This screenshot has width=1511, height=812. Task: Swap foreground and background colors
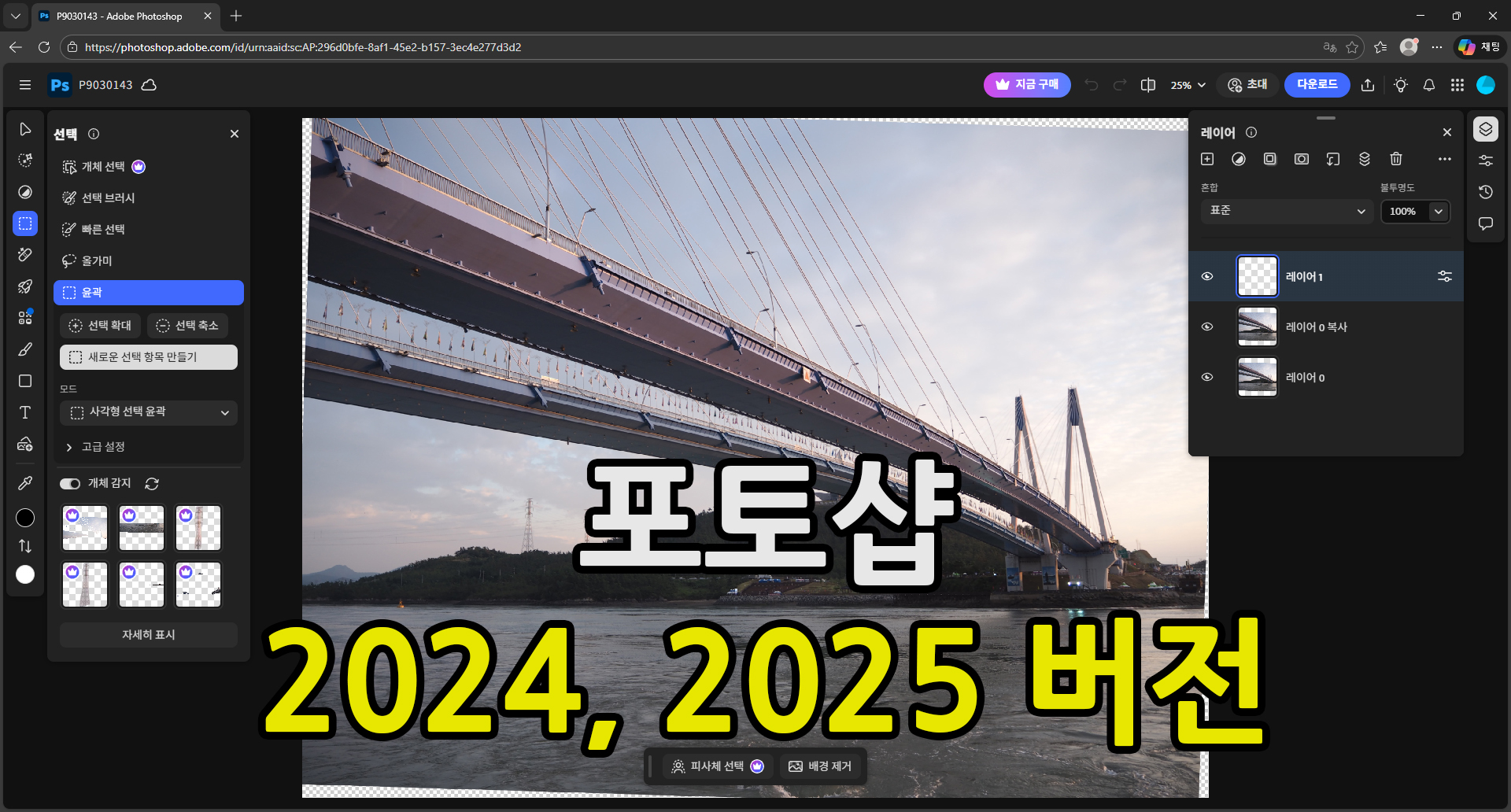point(25,546)
